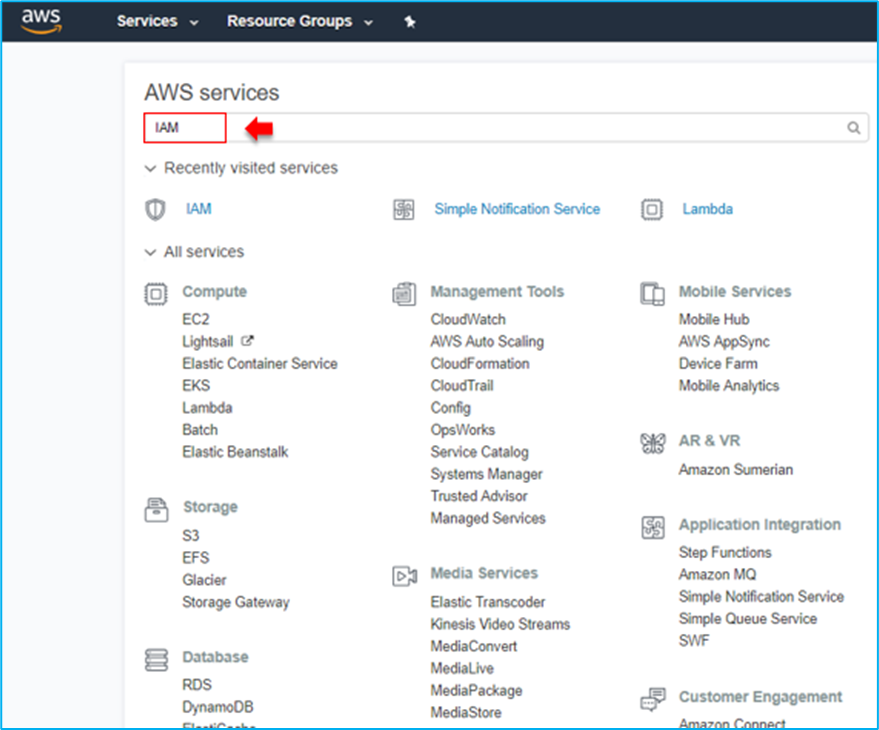Click the IAM shield icon
Viewport: 879px width, 730px height.
[x=155, y=210]
